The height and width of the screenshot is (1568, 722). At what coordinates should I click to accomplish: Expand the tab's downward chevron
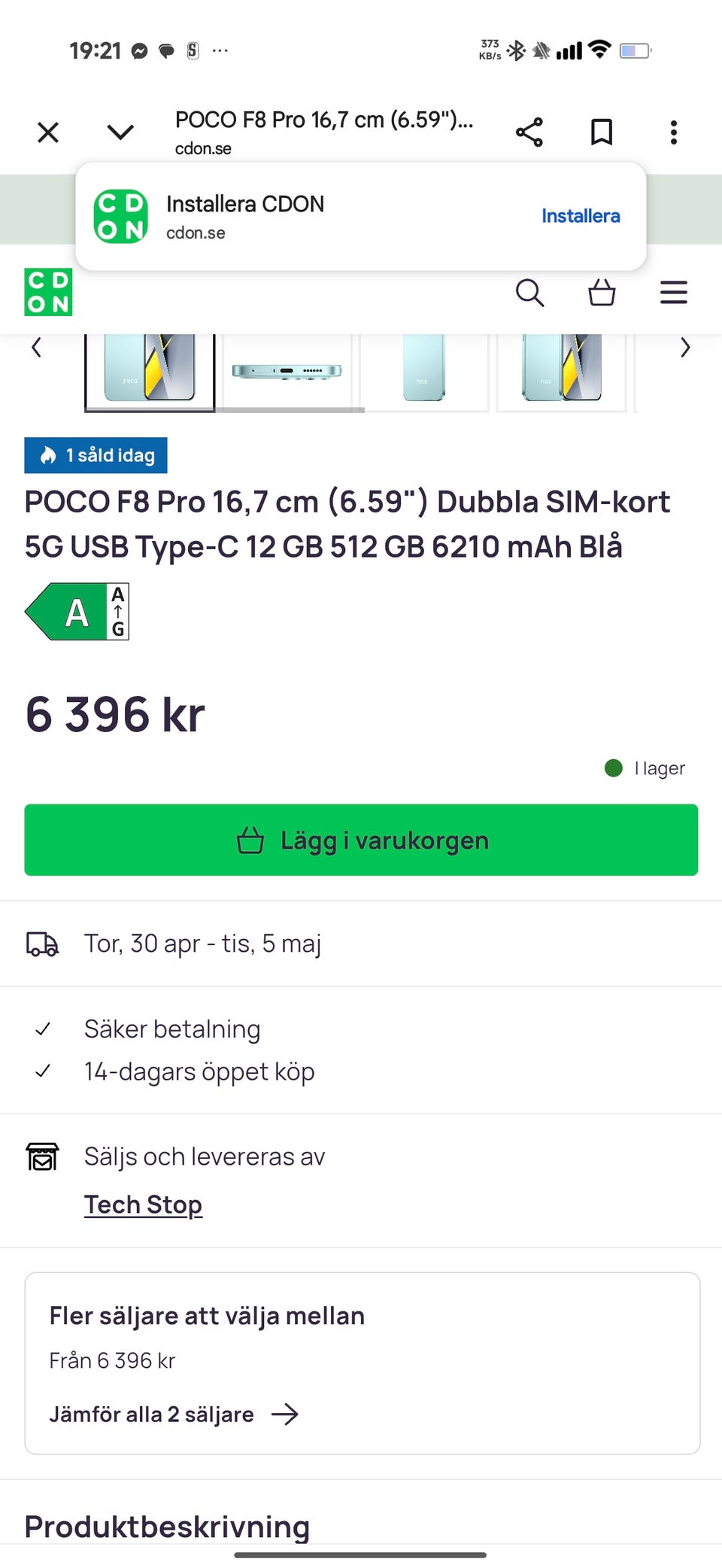[x=120, y=132]
